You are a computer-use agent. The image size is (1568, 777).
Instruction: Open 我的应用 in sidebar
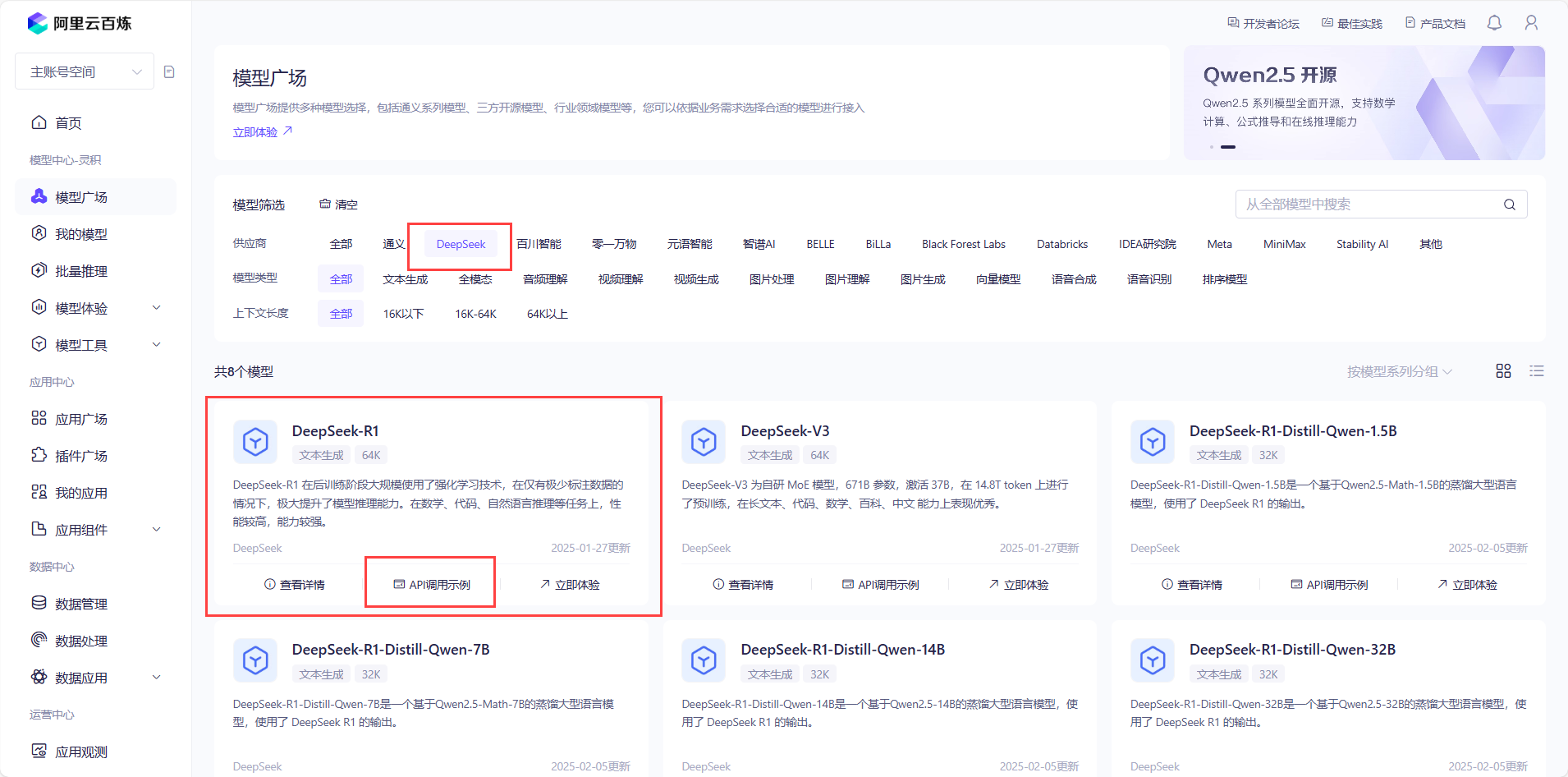pos(95,493)
